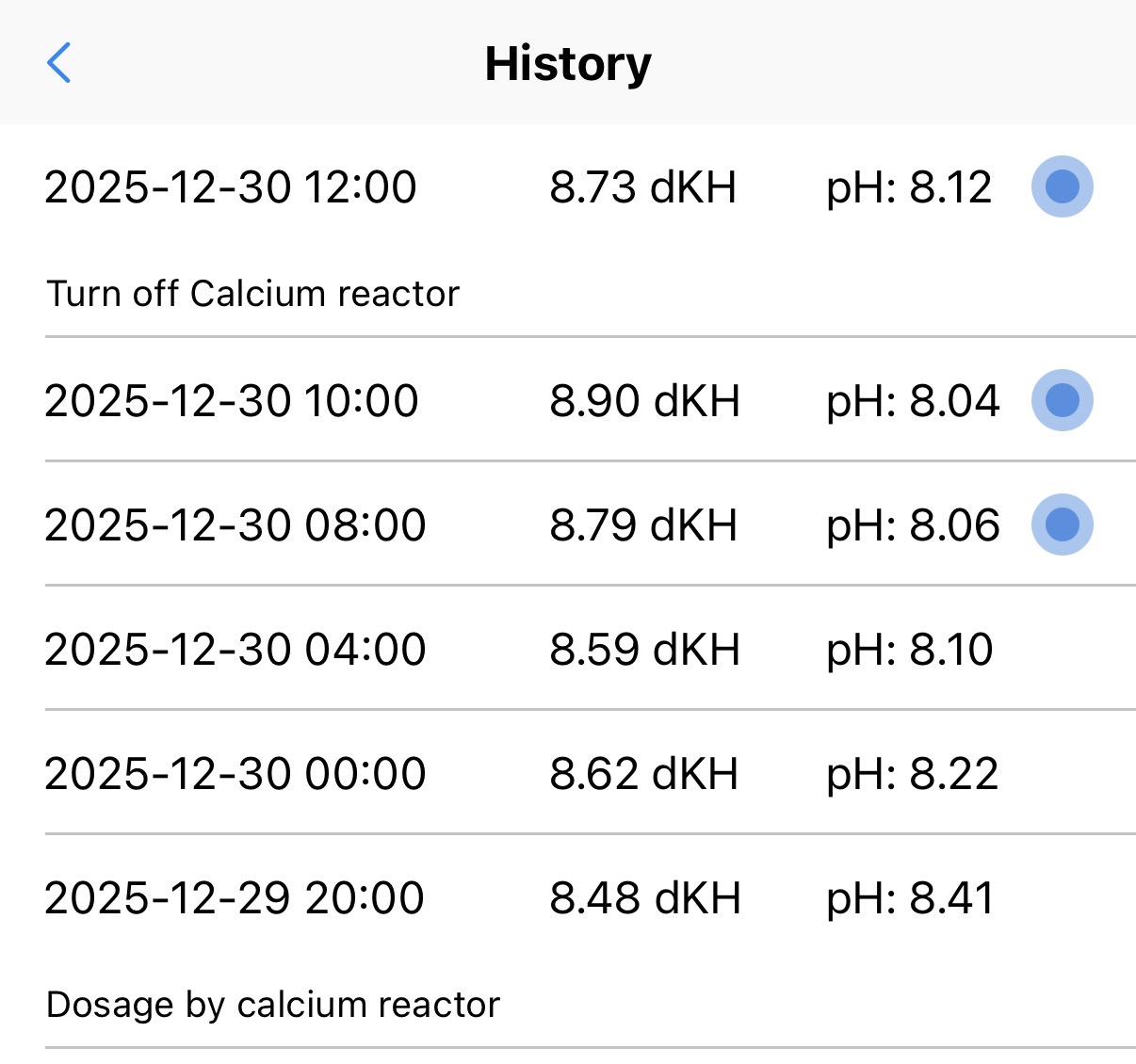Select the 8.79 dKH reading
Screen dimensions: 1136x1064
(x=643, y=524)
